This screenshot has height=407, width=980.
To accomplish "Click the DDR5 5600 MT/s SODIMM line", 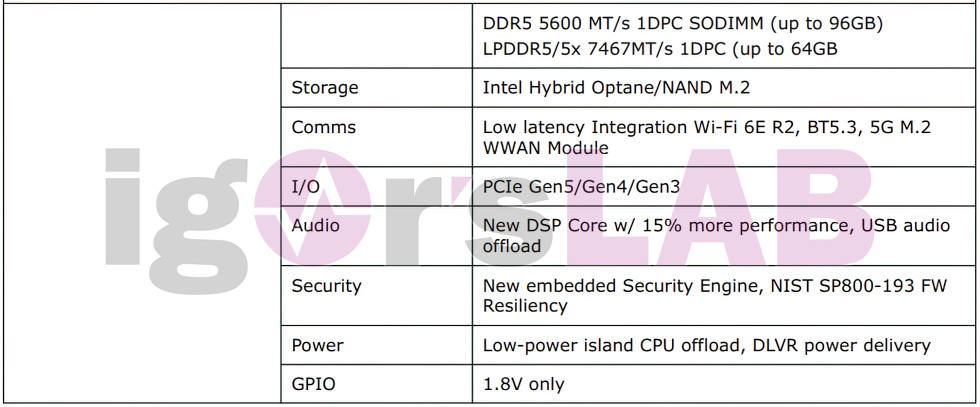I will coord(682,24).
